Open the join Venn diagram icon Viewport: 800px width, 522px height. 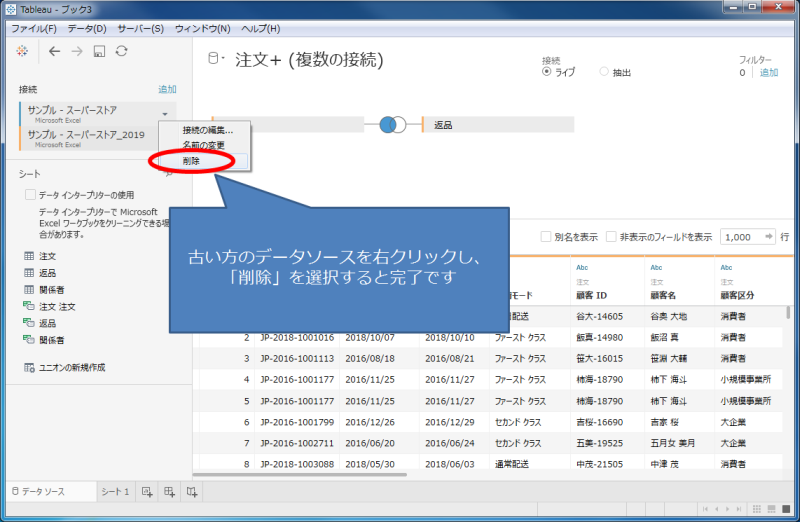click(393, 125)
